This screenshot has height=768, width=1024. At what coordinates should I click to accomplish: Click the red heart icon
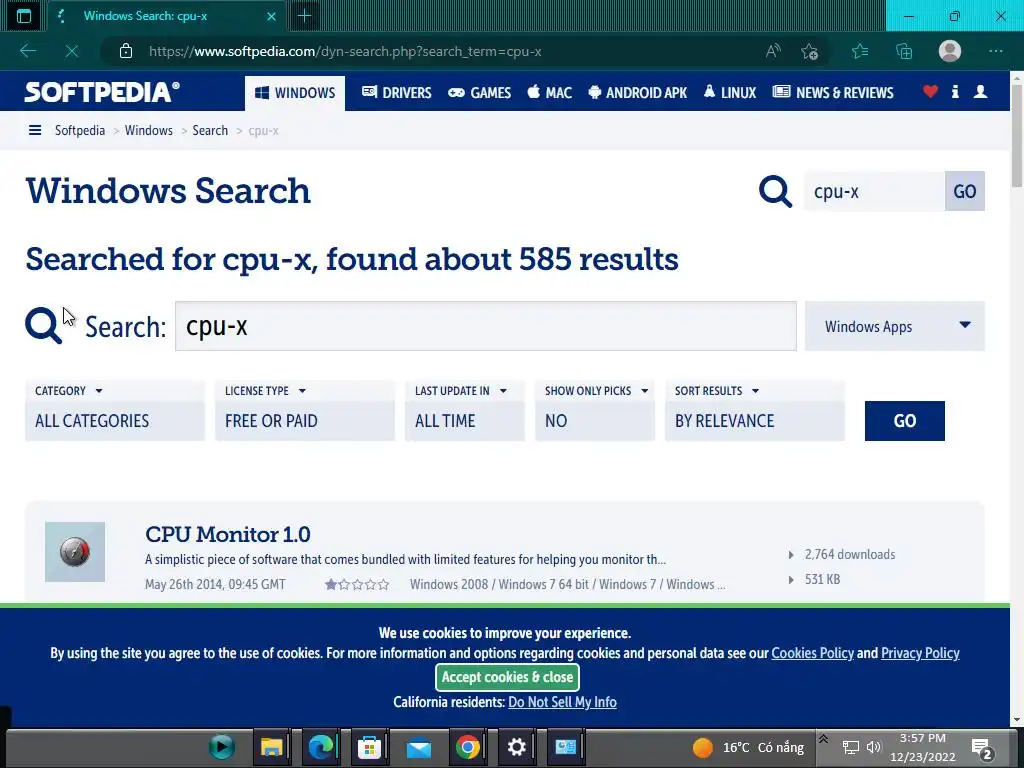(x=931, y=91)
